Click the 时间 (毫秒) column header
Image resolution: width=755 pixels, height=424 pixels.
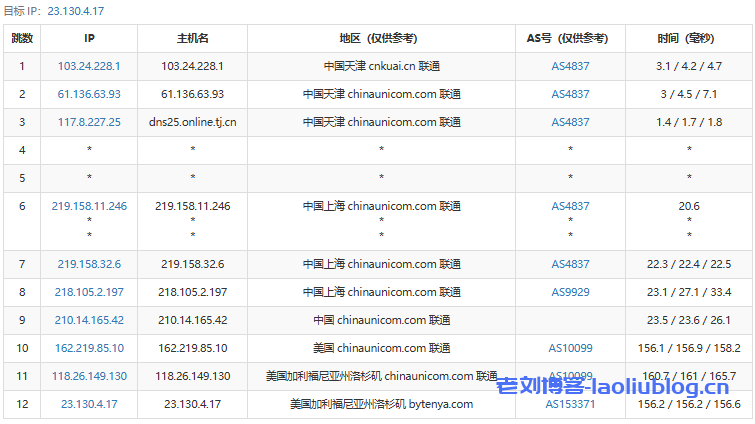[x=688, y=38]
